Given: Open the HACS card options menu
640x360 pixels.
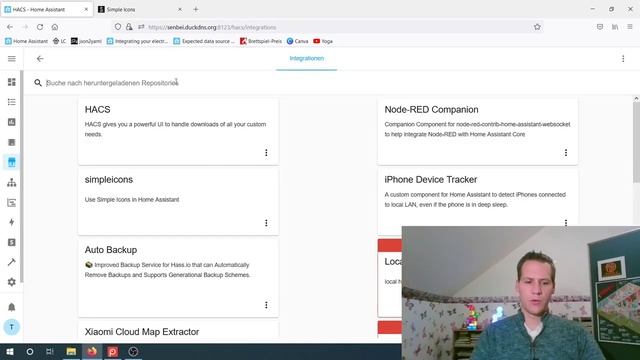Looking at the screenshot, I should 266,153.
